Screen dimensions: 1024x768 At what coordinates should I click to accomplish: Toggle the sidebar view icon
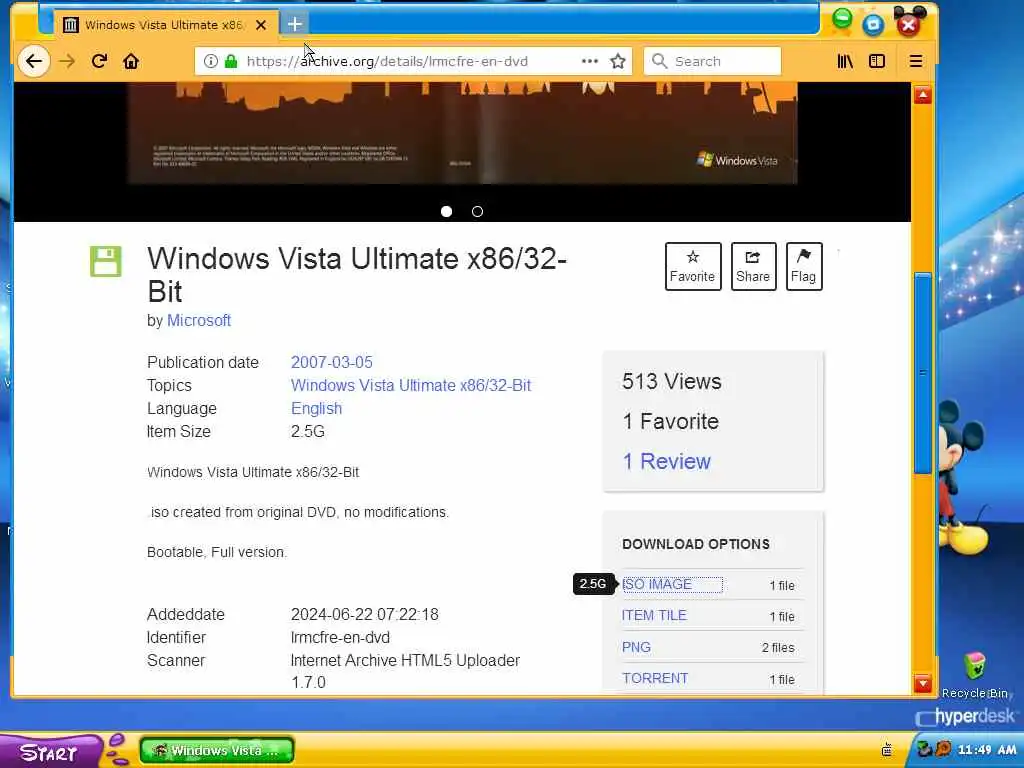[x=877, y=61]
